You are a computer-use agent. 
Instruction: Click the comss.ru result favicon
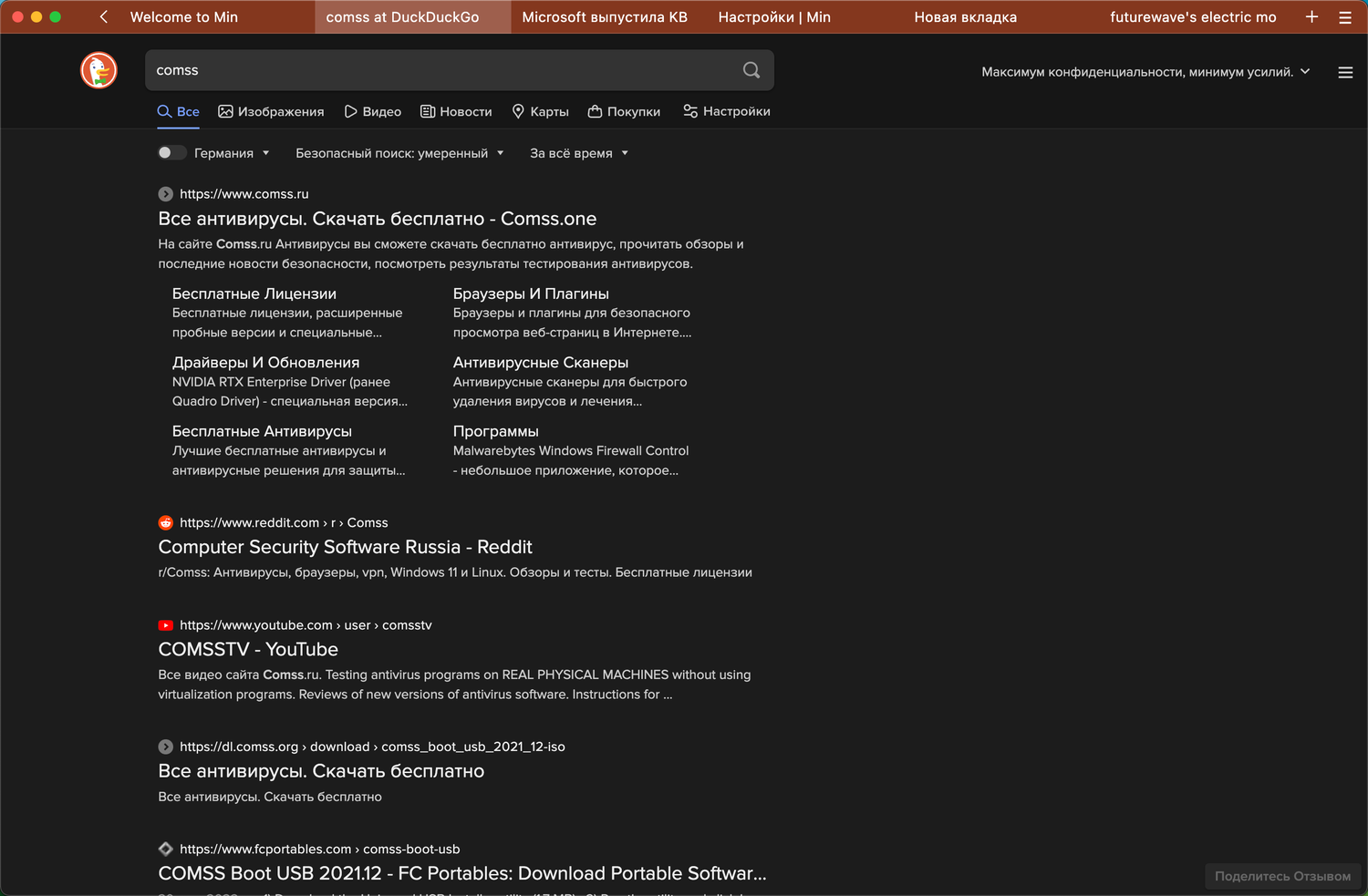[x=165, y=194]
